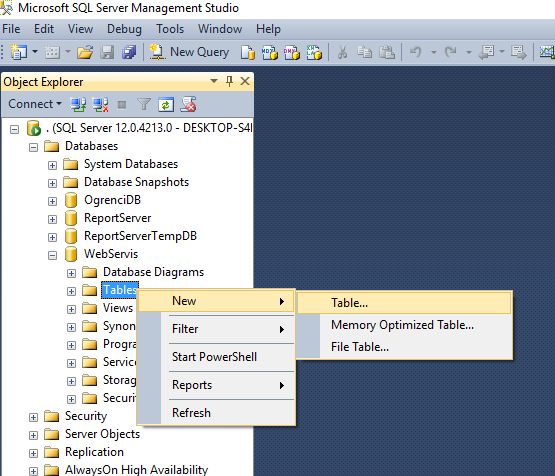Click the Disconnect server icon in Object Explorer

[x=100, y=105]
